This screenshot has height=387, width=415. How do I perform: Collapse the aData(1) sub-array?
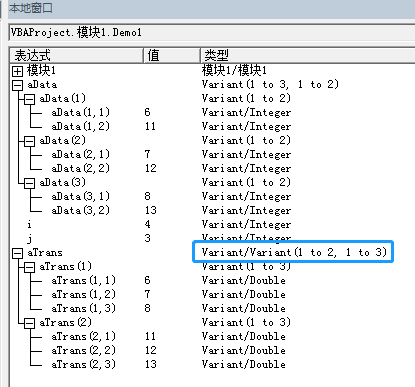pos(29,99)
